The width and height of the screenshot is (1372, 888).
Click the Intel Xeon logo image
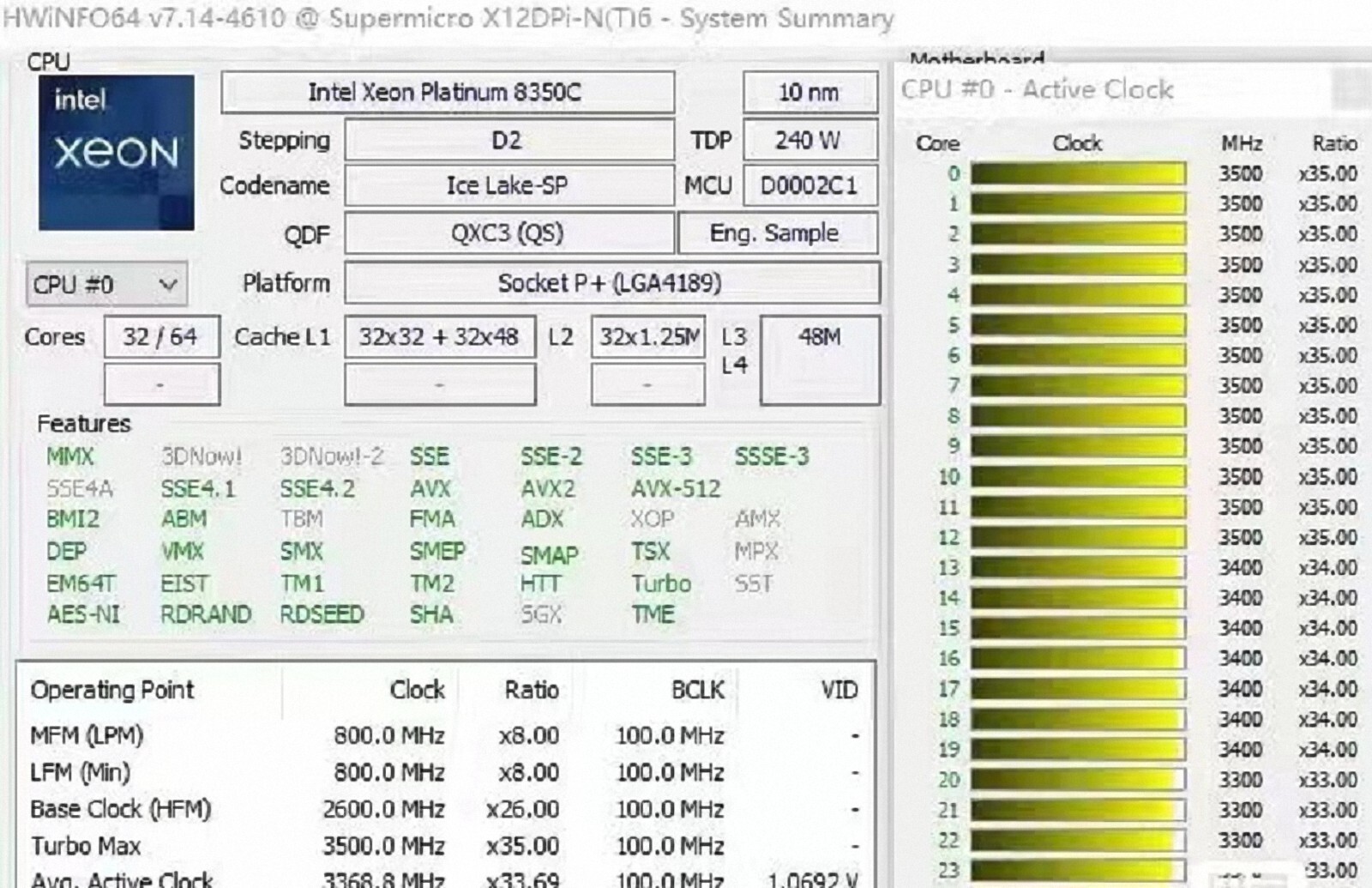[116, 153]
